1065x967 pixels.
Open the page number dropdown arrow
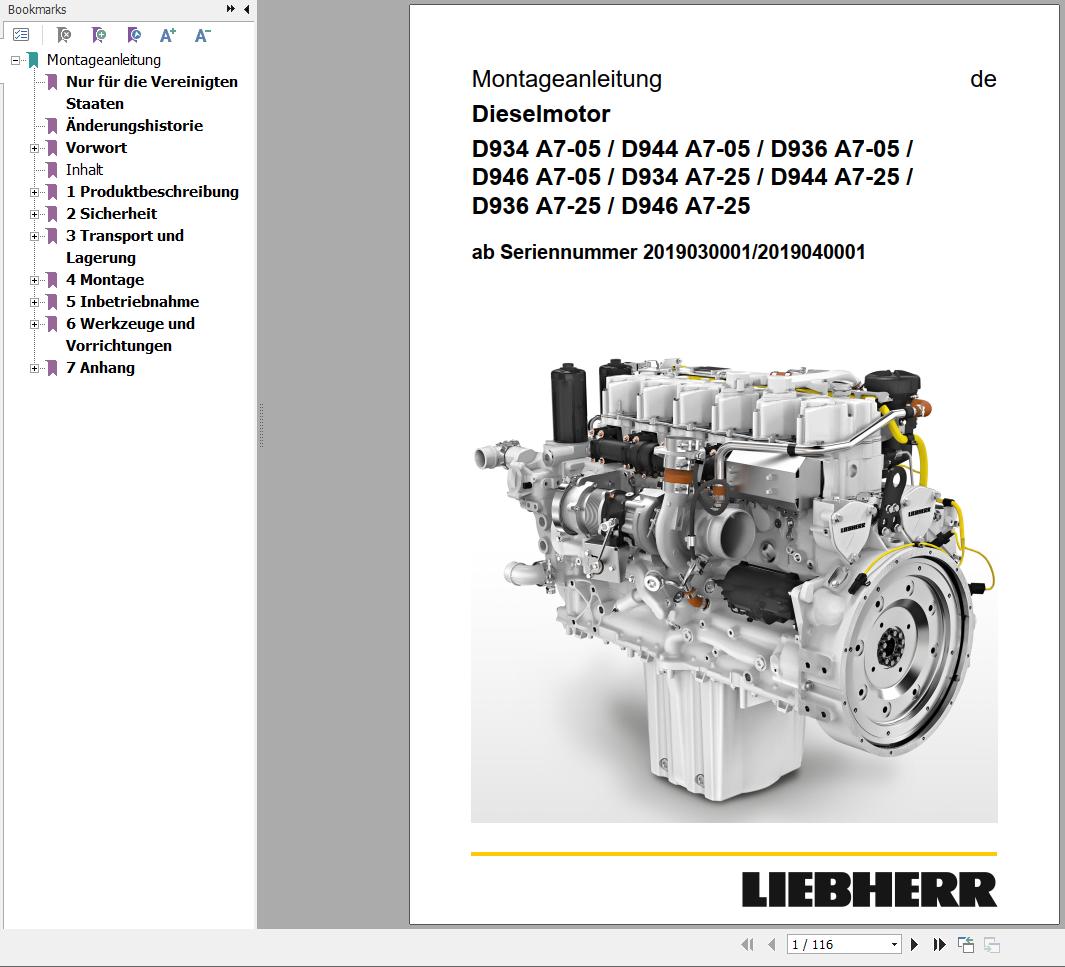pyautogui.click(x=895, y=944)
